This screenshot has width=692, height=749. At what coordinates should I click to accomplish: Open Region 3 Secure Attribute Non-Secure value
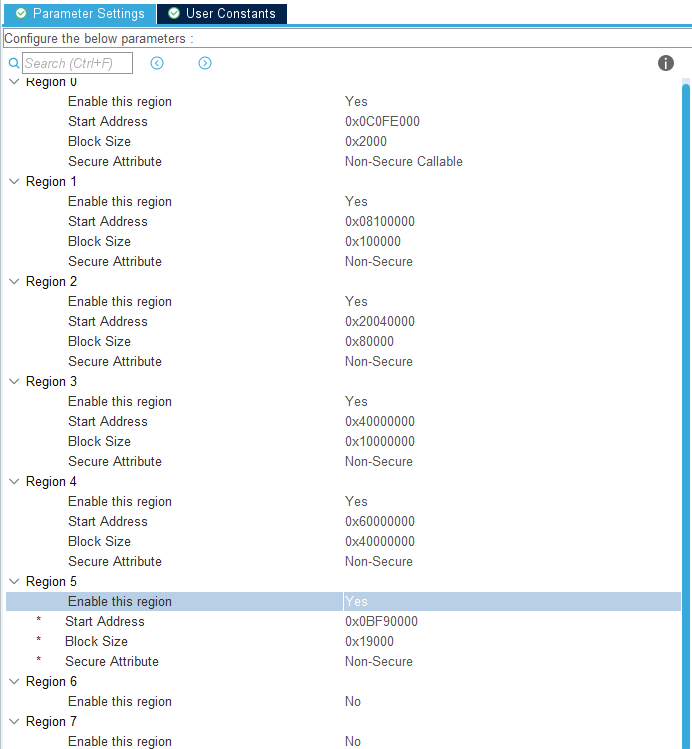click(379, 461)
